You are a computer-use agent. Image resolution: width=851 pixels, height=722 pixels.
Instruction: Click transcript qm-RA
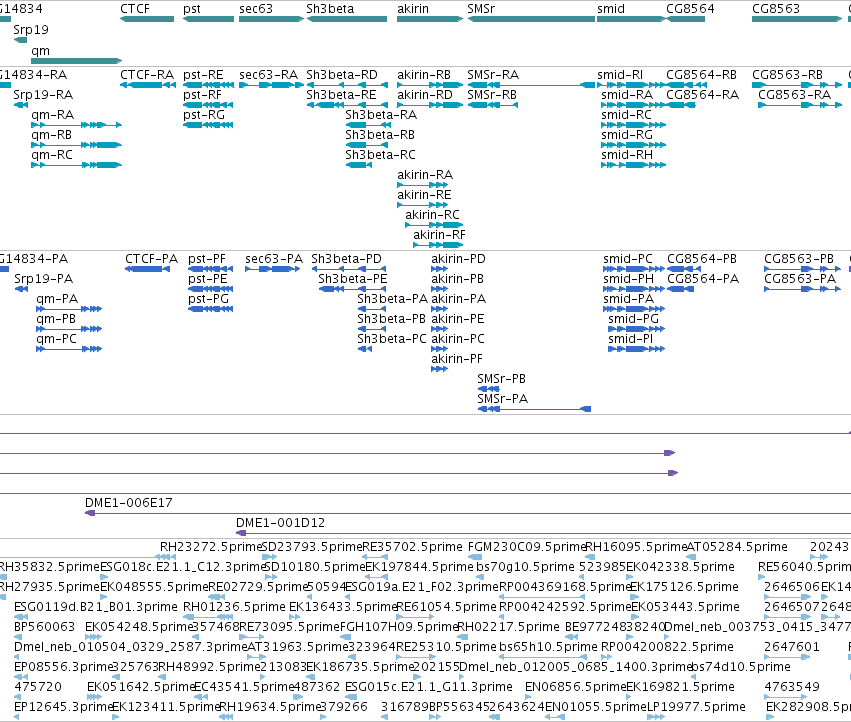(77, 125)
